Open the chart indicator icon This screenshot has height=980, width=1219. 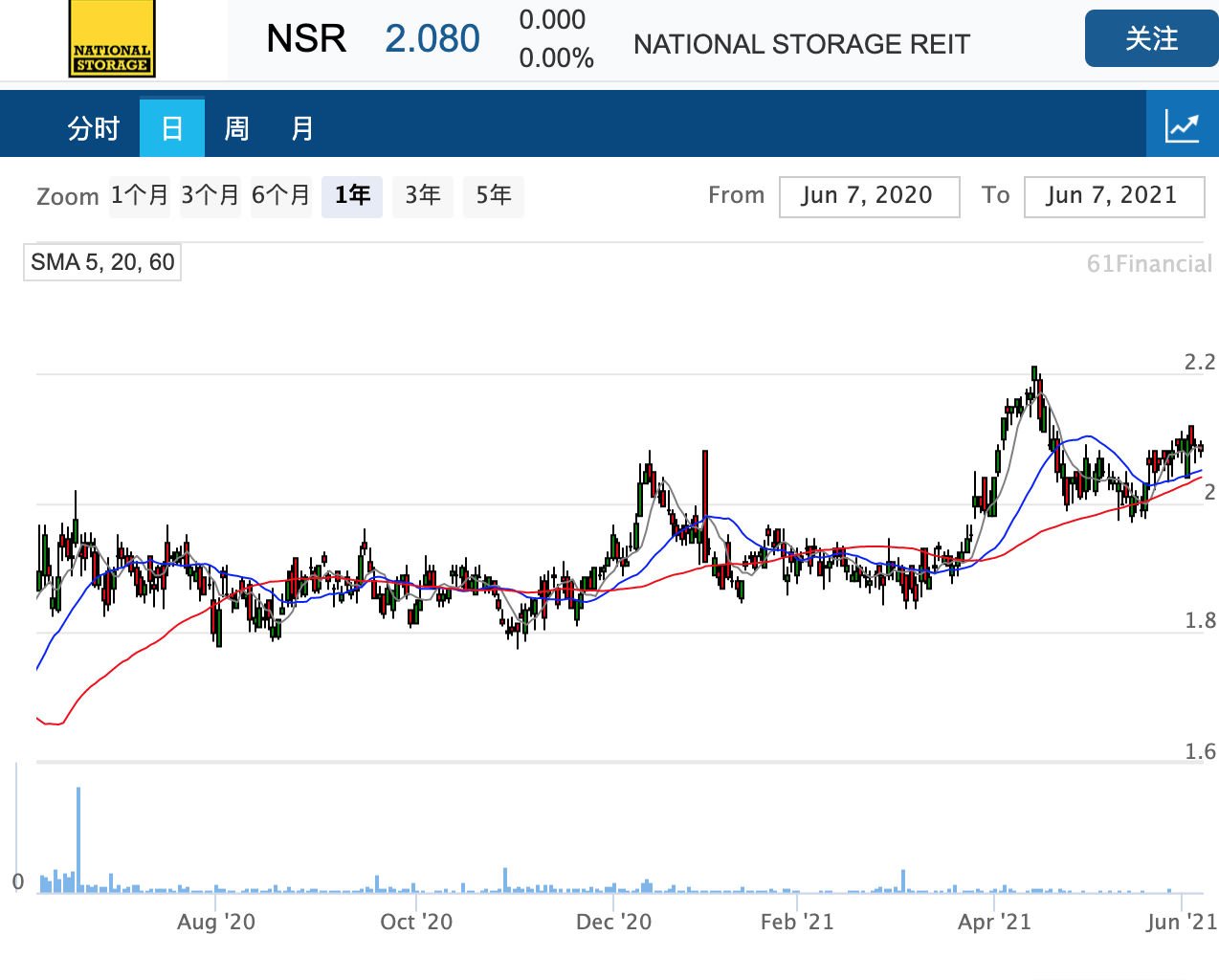tap(1182, 126)
